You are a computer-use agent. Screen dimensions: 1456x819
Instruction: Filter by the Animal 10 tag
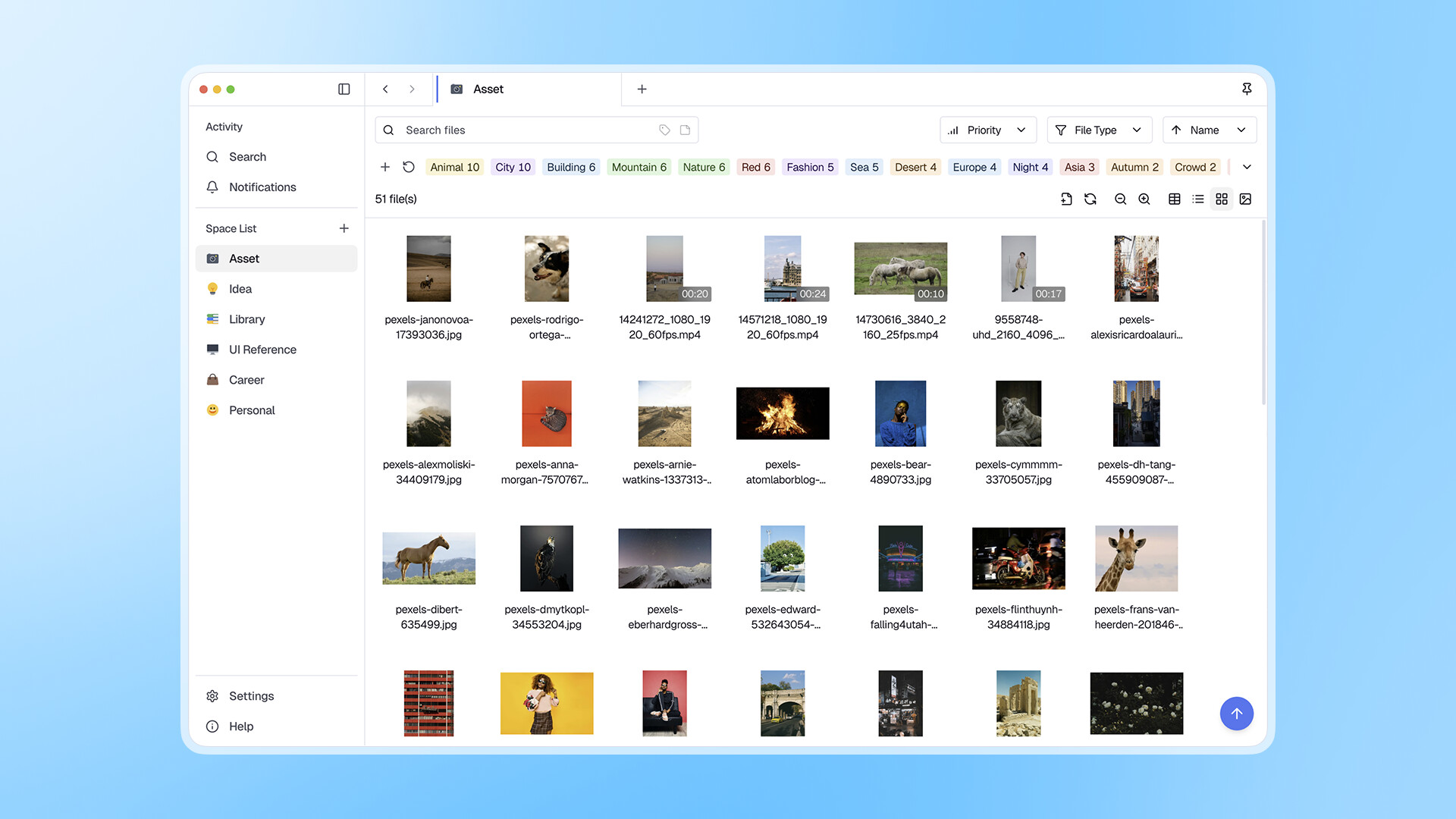click(x=454, y=167)
